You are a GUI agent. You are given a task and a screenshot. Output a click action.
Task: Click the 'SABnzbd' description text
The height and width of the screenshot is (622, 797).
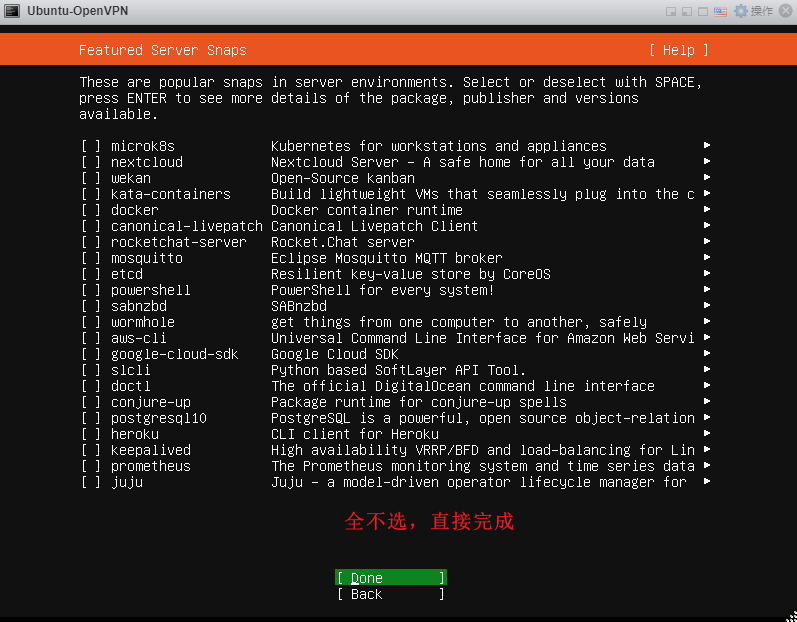[x=299, y=306]
